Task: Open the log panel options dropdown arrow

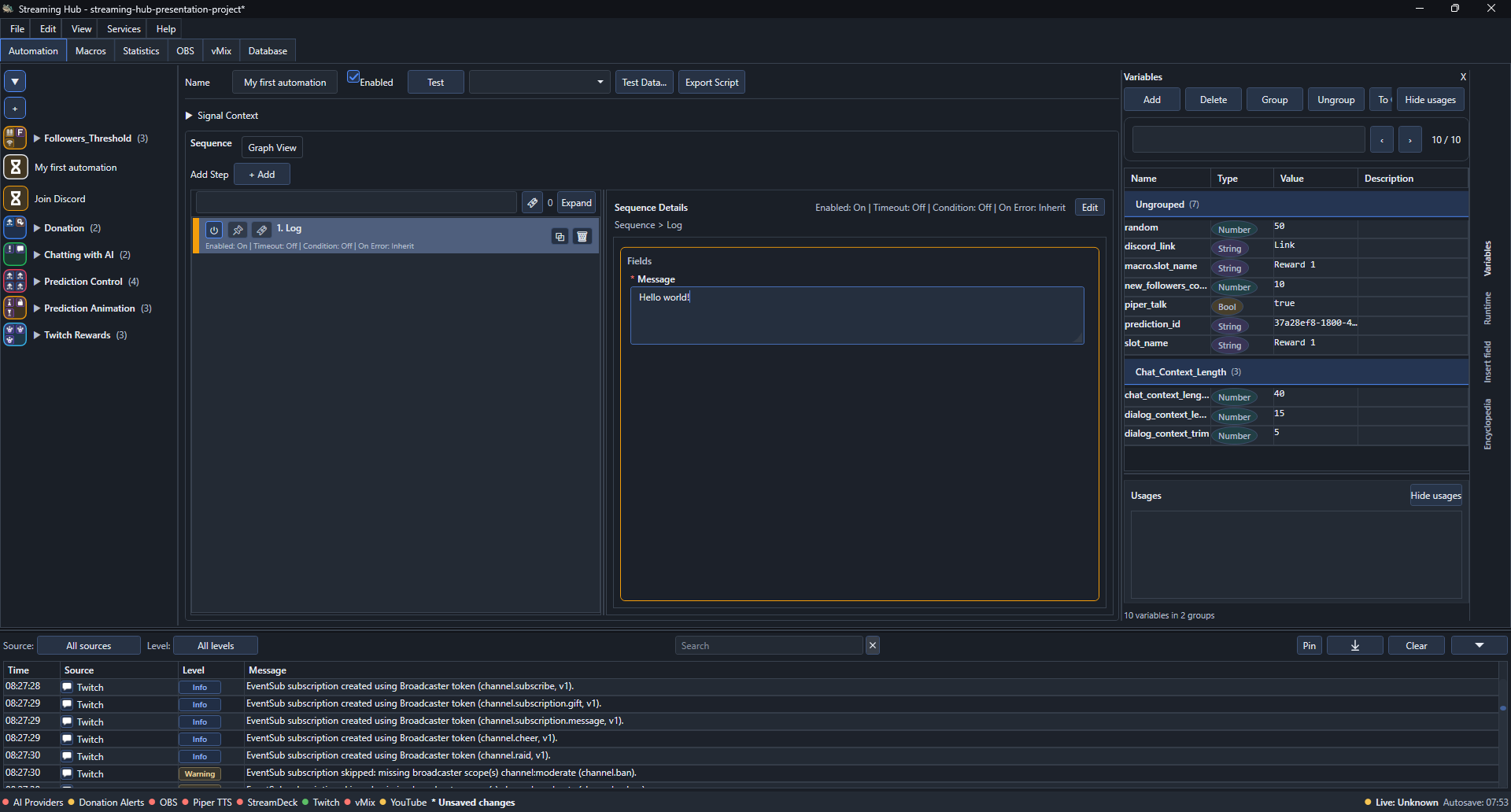Action: click(1480, 645)
